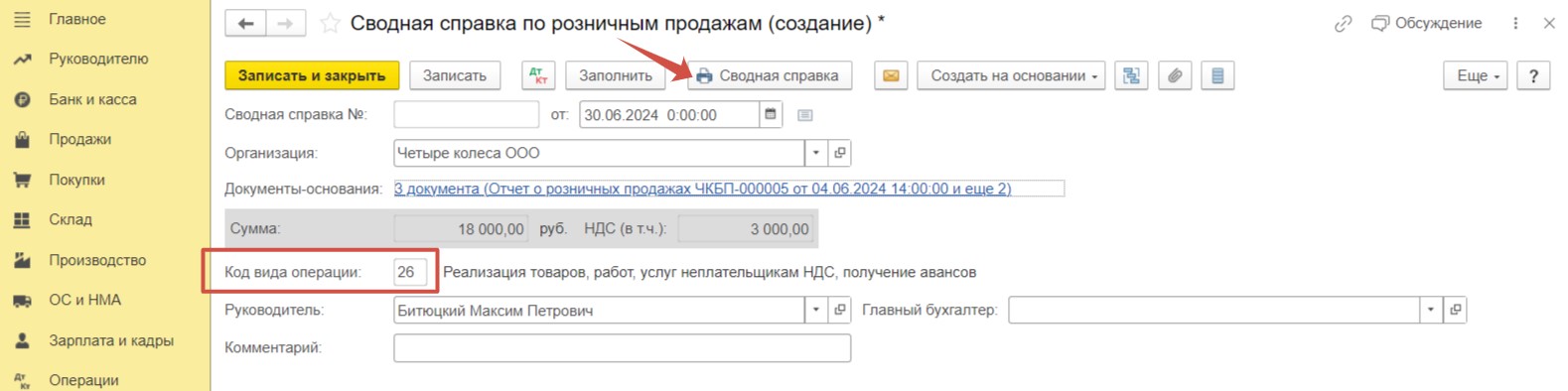Click the Сводная справка № field
Screen dimensions: 1568x391
click(x=467, y=114)
